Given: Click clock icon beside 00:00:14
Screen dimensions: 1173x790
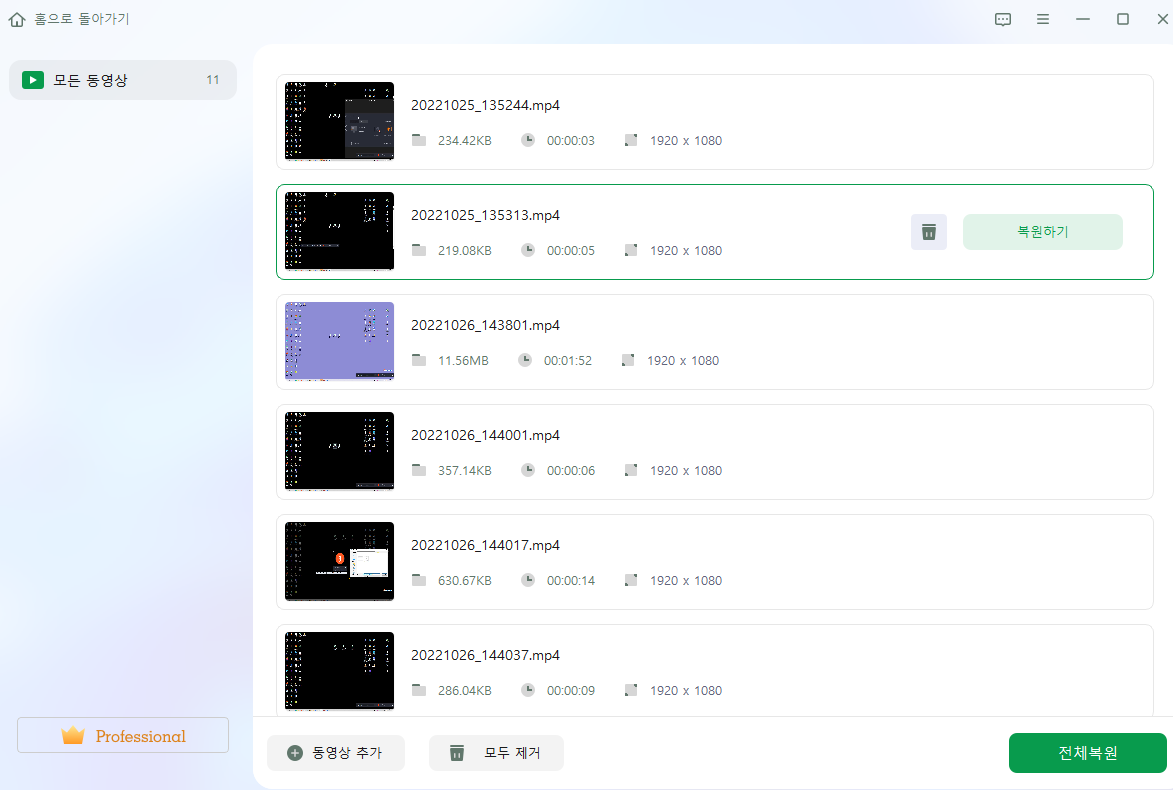Looking at the screenshot, I should point(527,580).
